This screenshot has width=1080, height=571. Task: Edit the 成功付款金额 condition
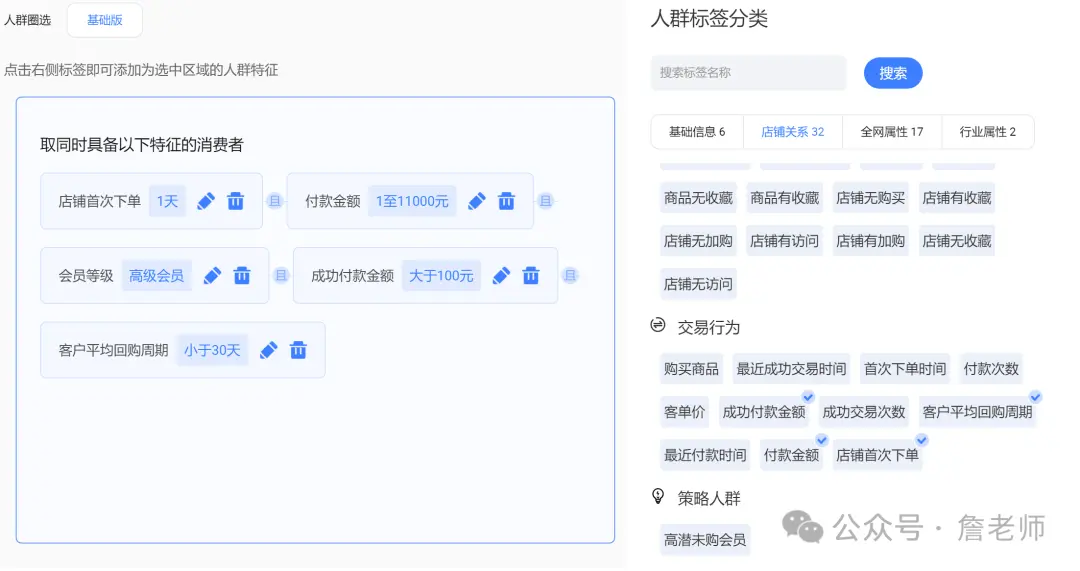pyautogui.click(x=501, y=276)
